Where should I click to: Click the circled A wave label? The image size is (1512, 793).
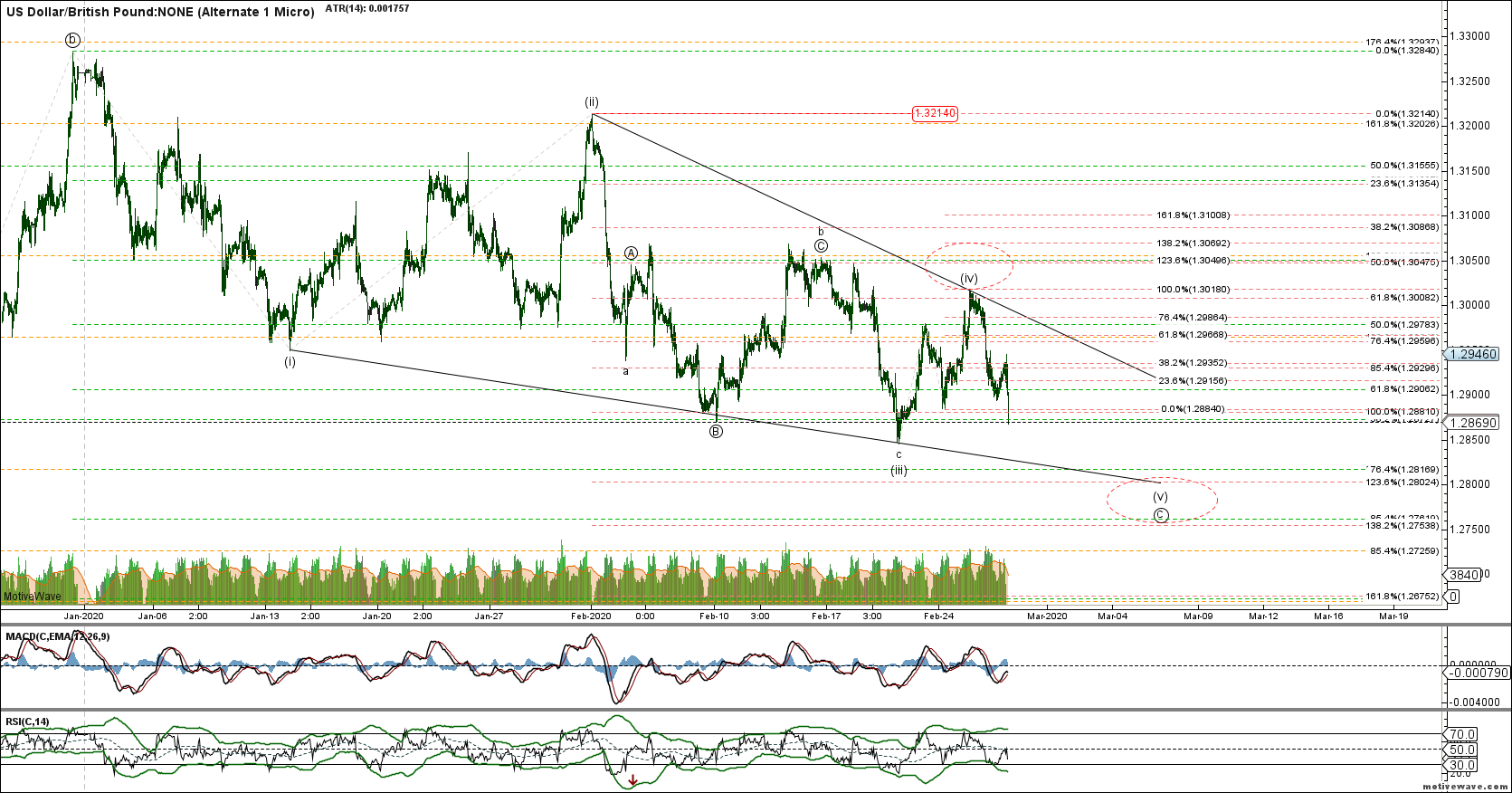632,253
